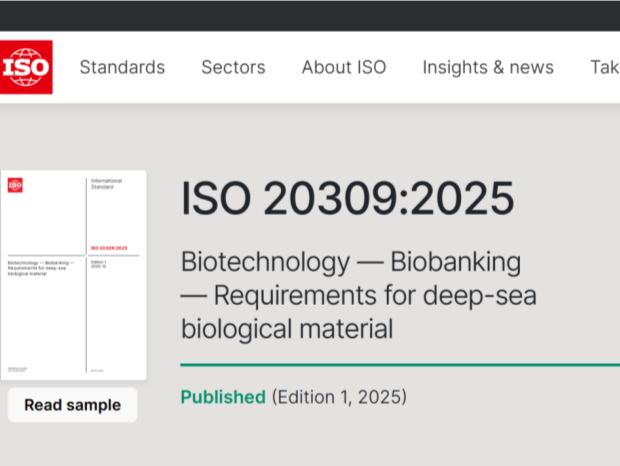Click the 'biological material' subtitle line
This screenshot has width=620, height=466.
point(286,329)
